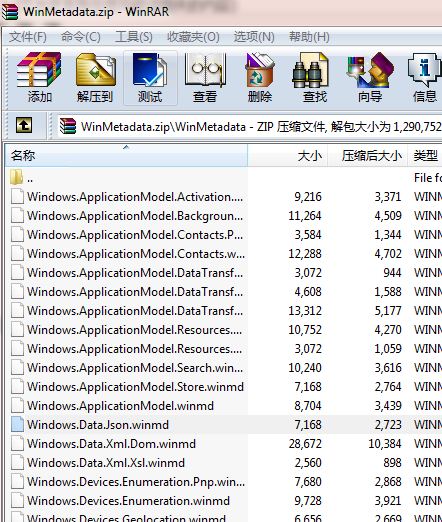Click the compressed size value 5,177
This screenshot has height=522, width=442.
click(388, 311)
